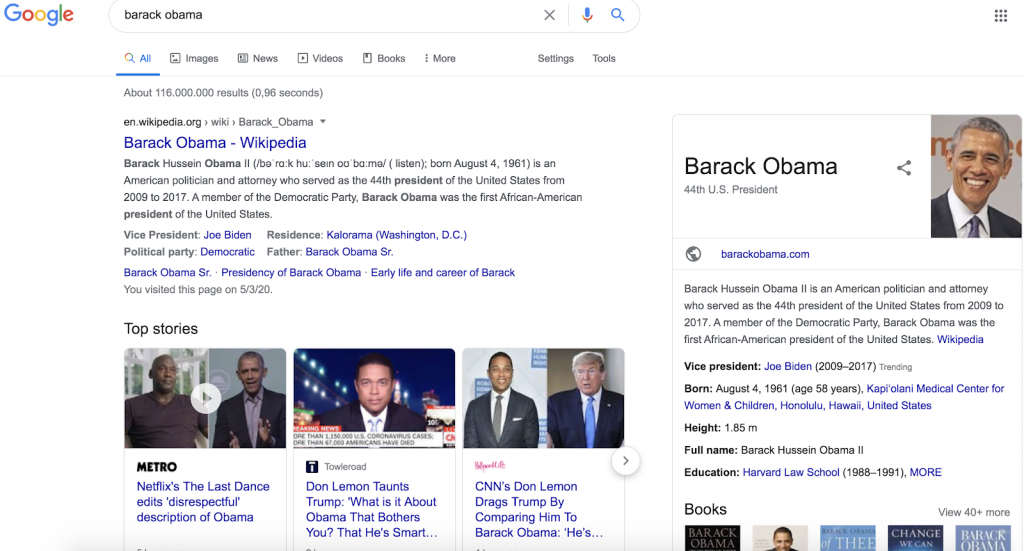Start voice search with microphone icon
This screenshot has width=1024, height=551.
pos(587,15)
